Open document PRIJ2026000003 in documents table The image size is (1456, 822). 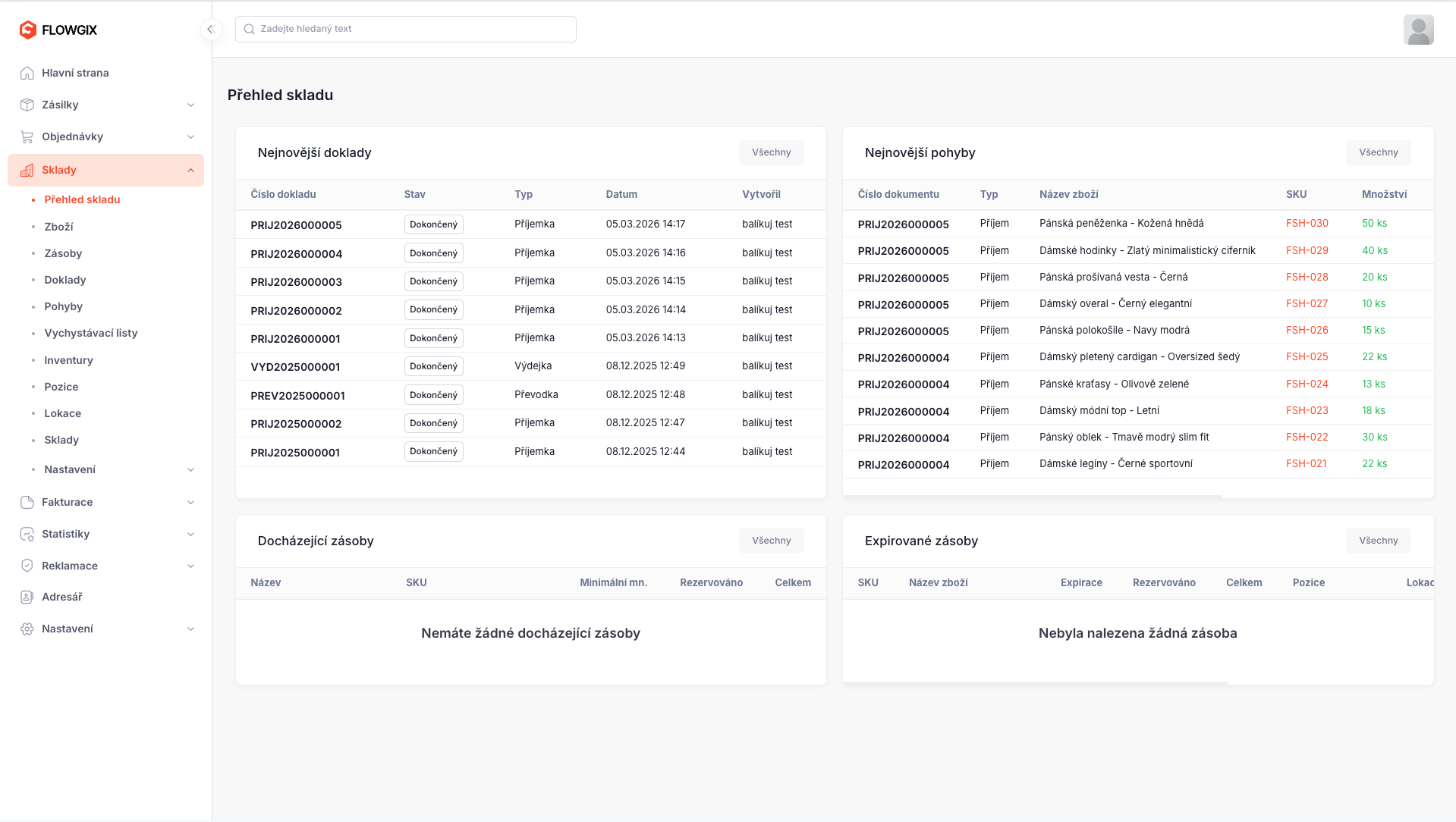tap(296, 282)
